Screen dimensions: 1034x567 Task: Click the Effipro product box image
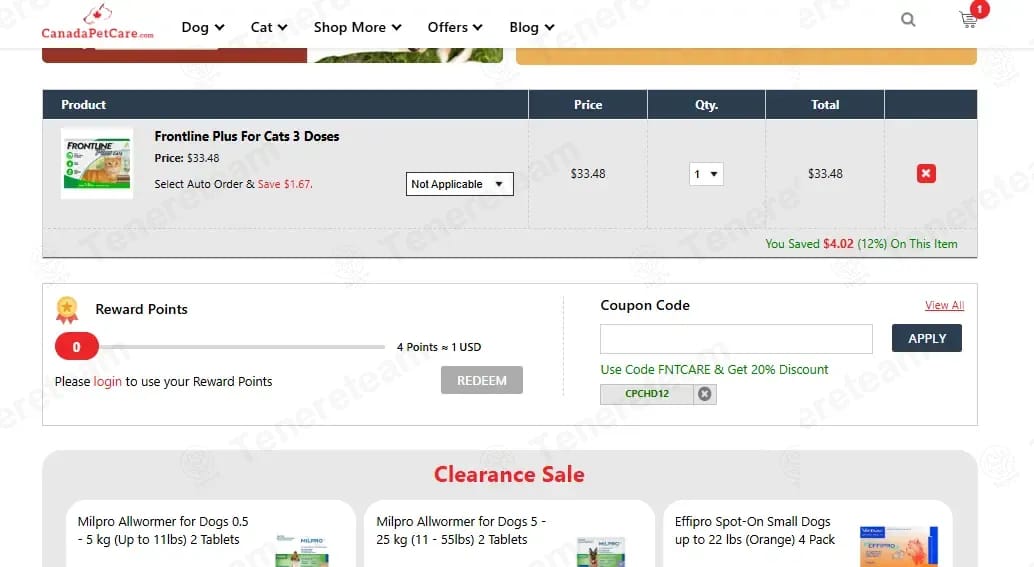tap(899, 546)
